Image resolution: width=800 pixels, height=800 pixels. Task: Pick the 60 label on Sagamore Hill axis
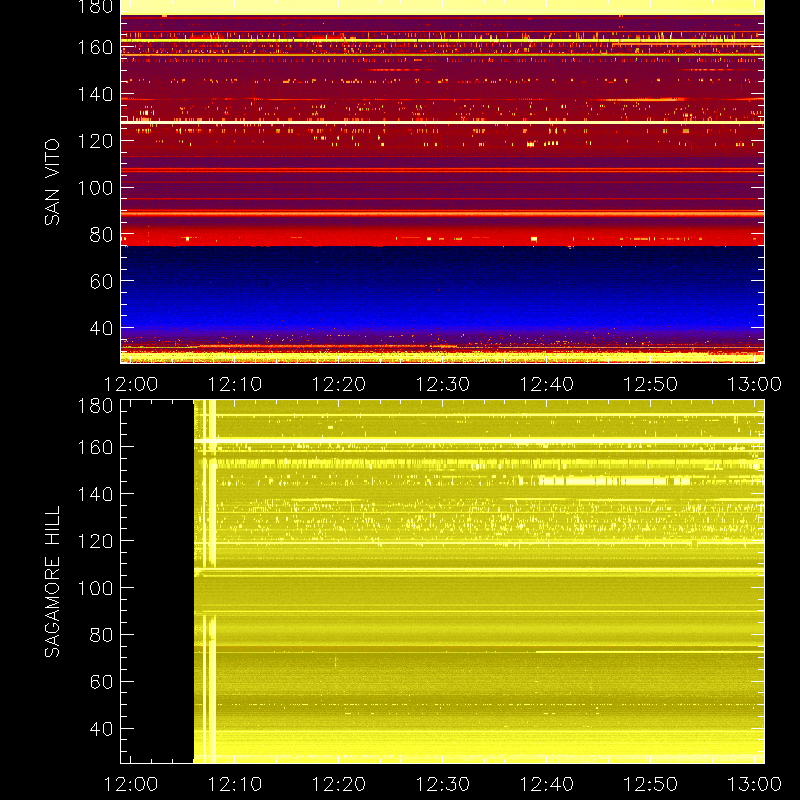coord(101,682)
